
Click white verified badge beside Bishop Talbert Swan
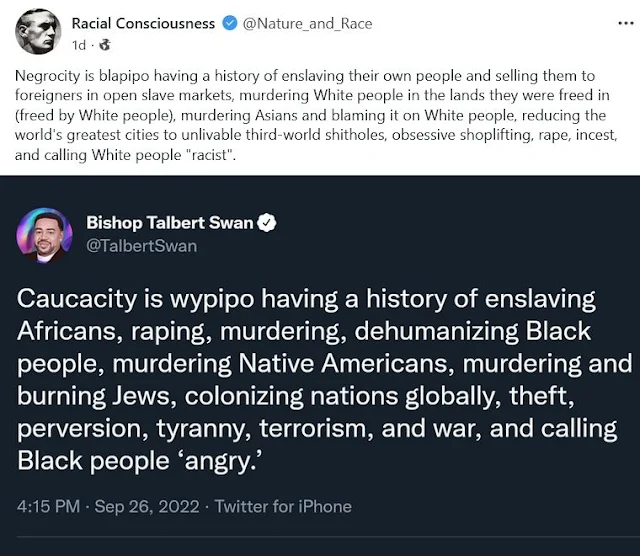coord(267,223)
